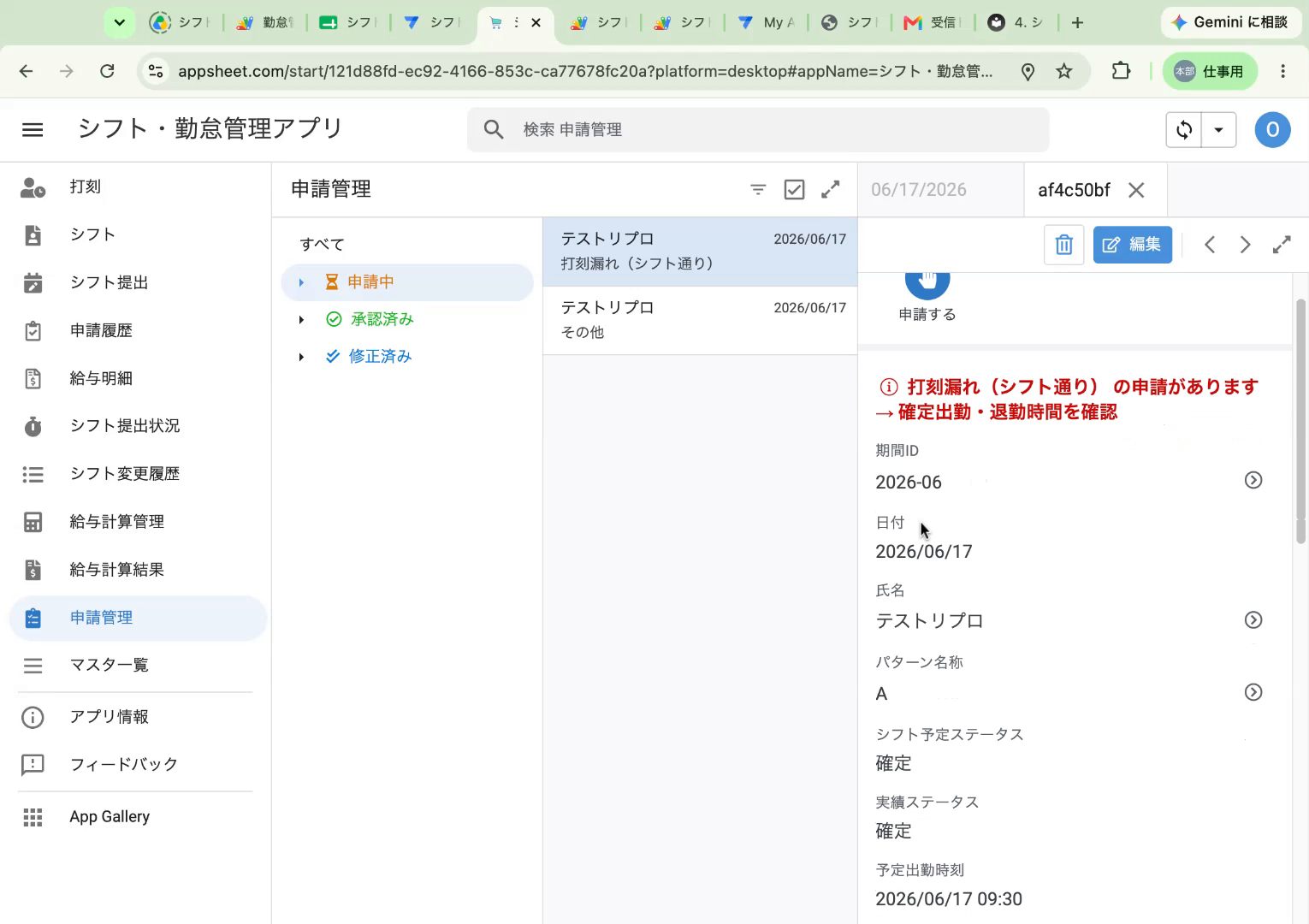Open the user account avatar
This screenshot has height=924, width=1309.
1272,130
